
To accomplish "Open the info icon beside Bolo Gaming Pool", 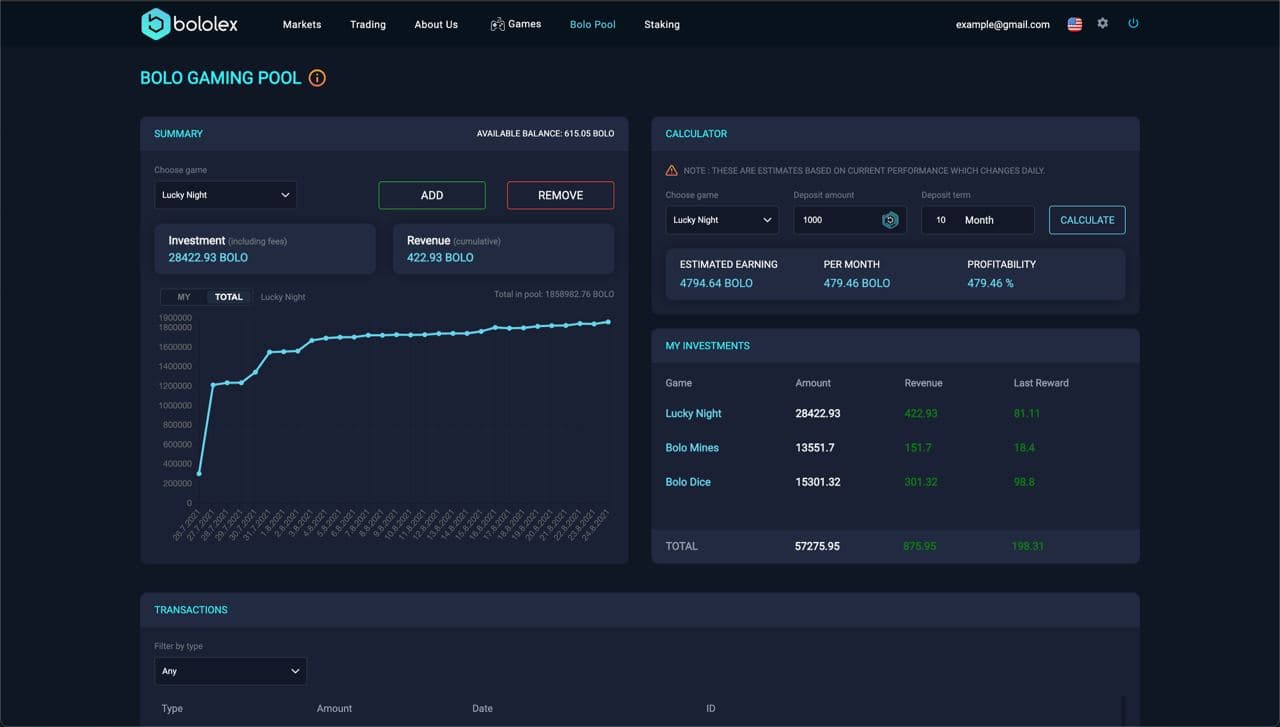I will tap(317, 78).
